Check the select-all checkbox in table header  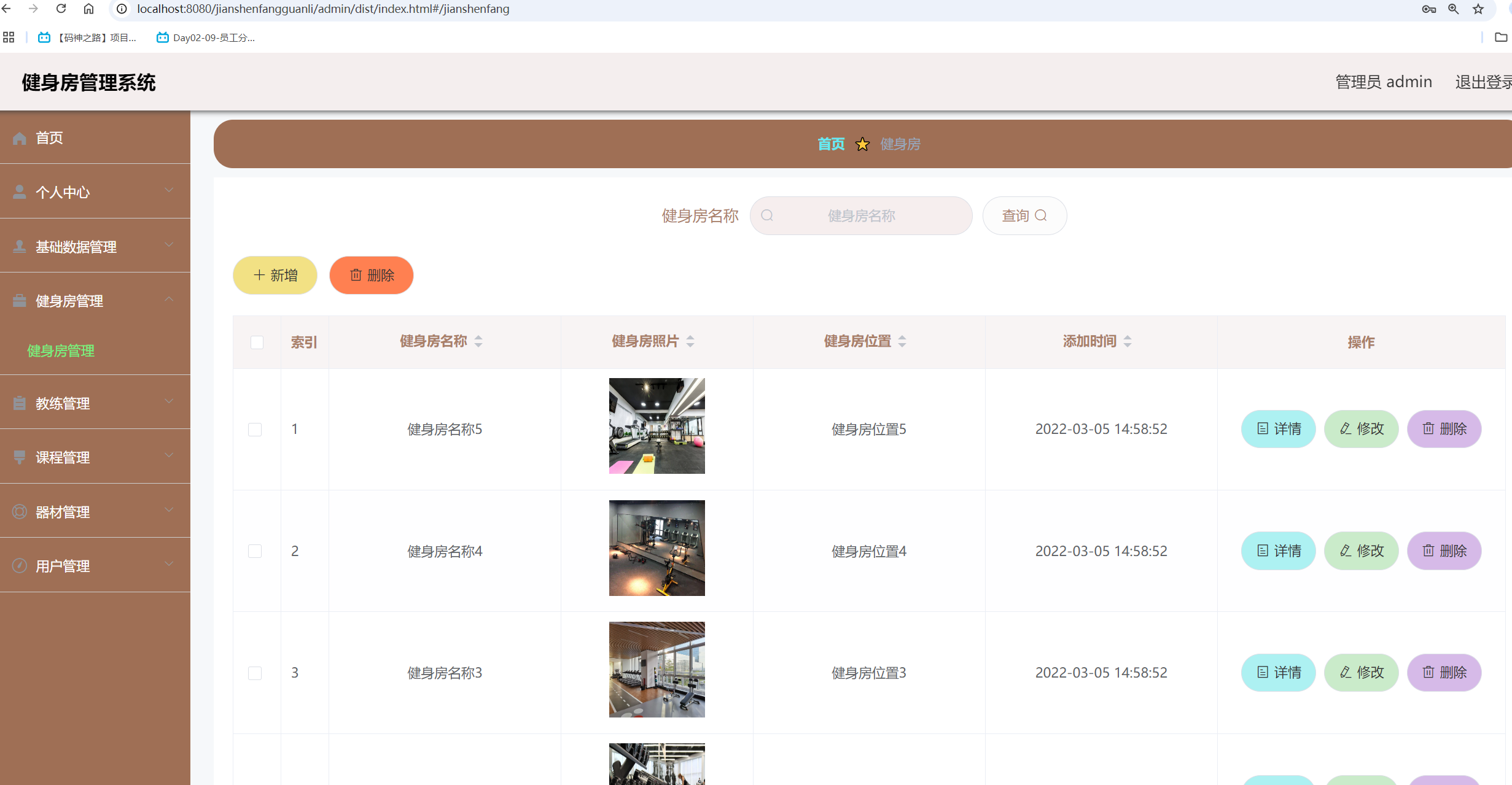pyautogui.click(x=257, y=342)
